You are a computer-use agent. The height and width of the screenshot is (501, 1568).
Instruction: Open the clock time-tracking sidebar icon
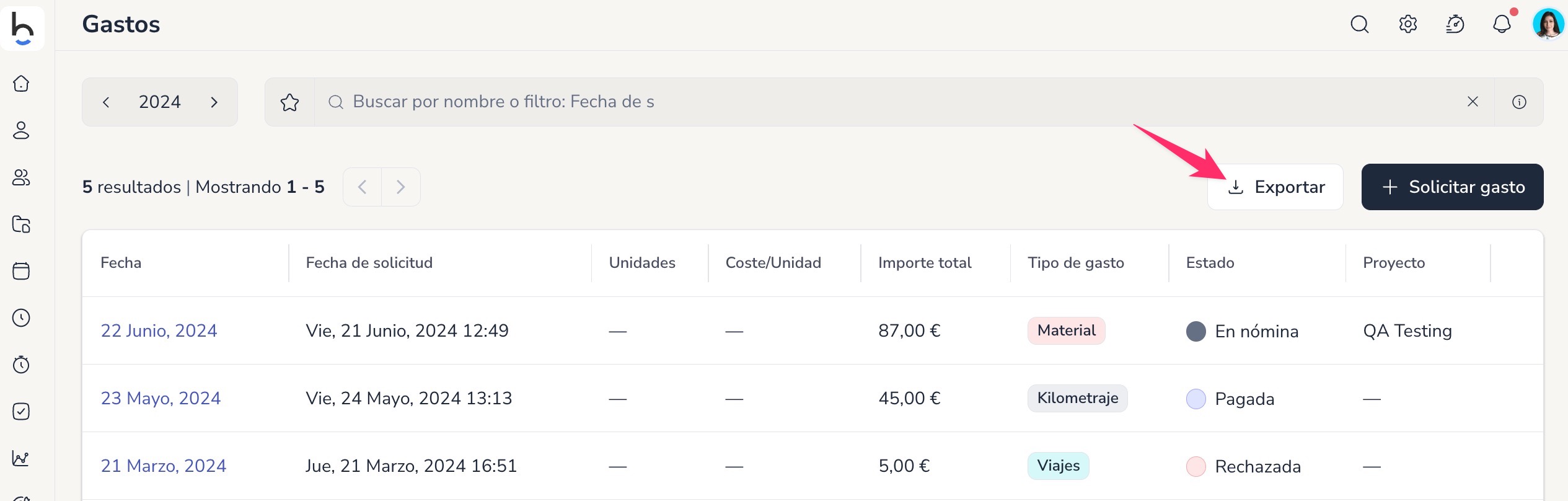point(21,317)
